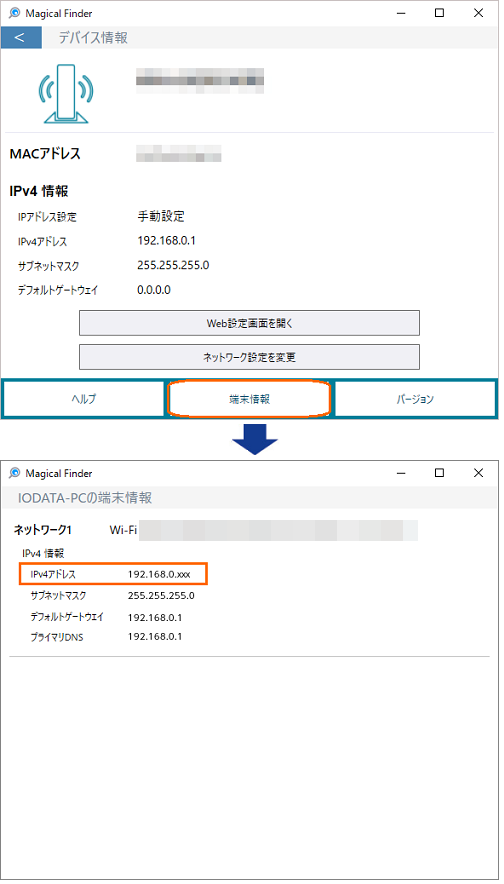Close the lower 端末情報 window
504x884 pixels.
point(478,473)
